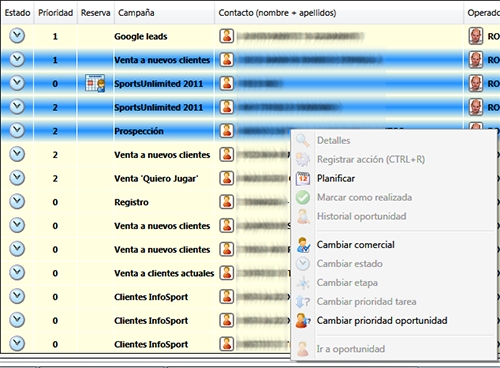Sort by the Prioridad column header
The width and height of the screenshot is (500, 368).
55,13
